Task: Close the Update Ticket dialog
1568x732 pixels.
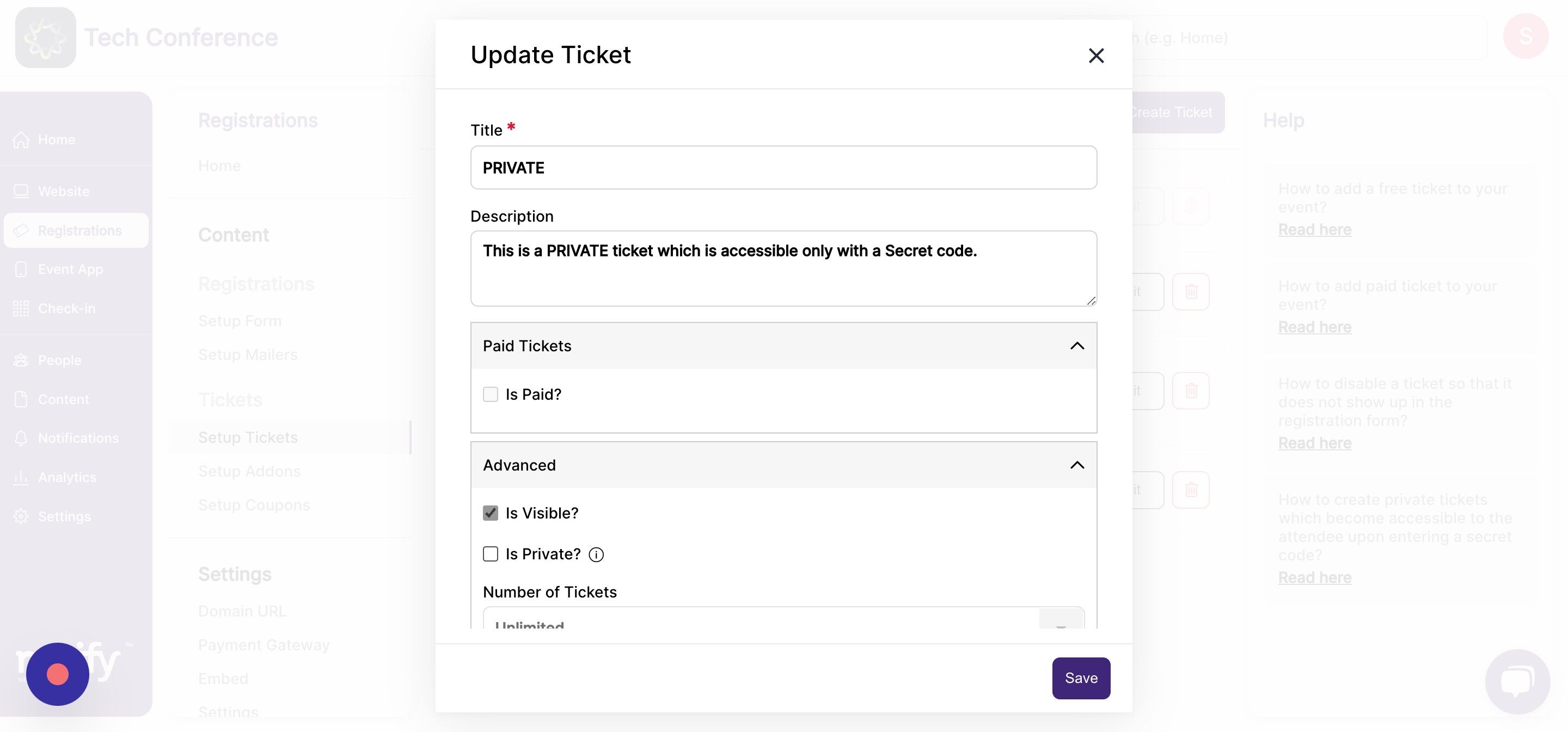Action: tap(1095, 56)
